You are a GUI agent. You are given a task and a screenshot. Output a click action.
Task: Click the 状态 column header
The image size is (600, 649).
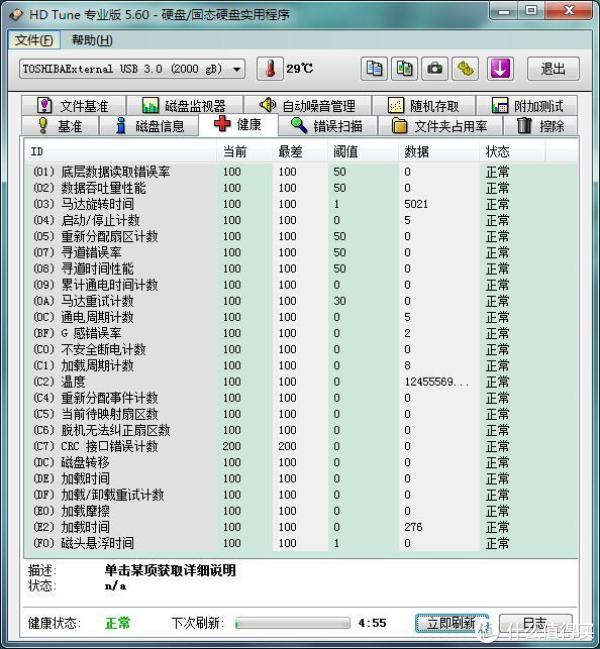512,151
